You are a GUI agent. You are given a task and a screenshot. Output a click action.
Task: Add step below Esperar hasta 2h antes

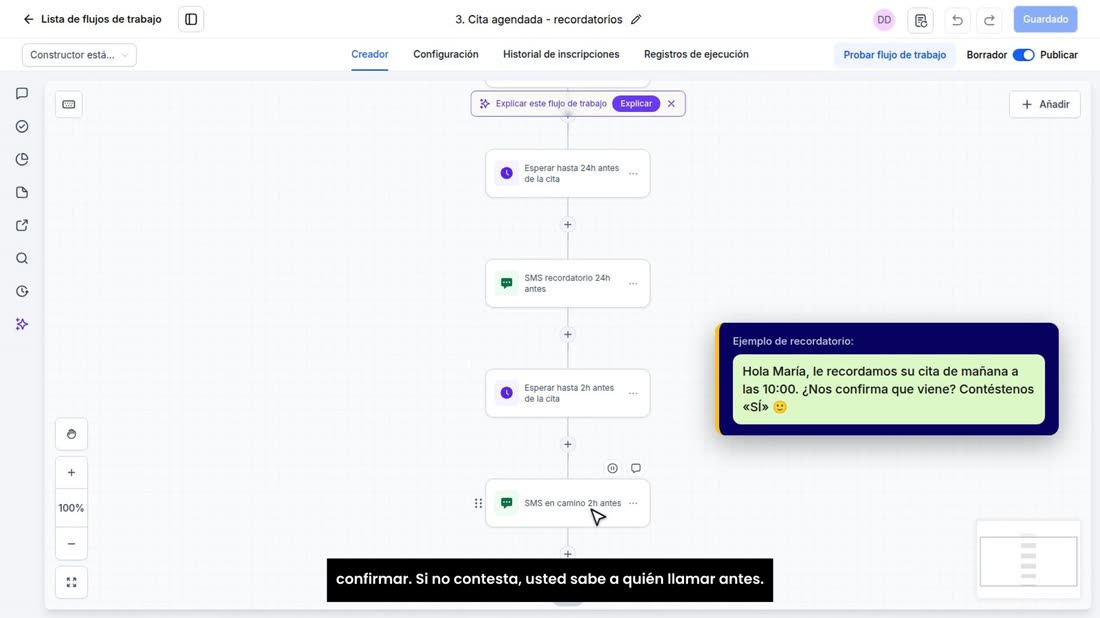click(x=568, y=444)
